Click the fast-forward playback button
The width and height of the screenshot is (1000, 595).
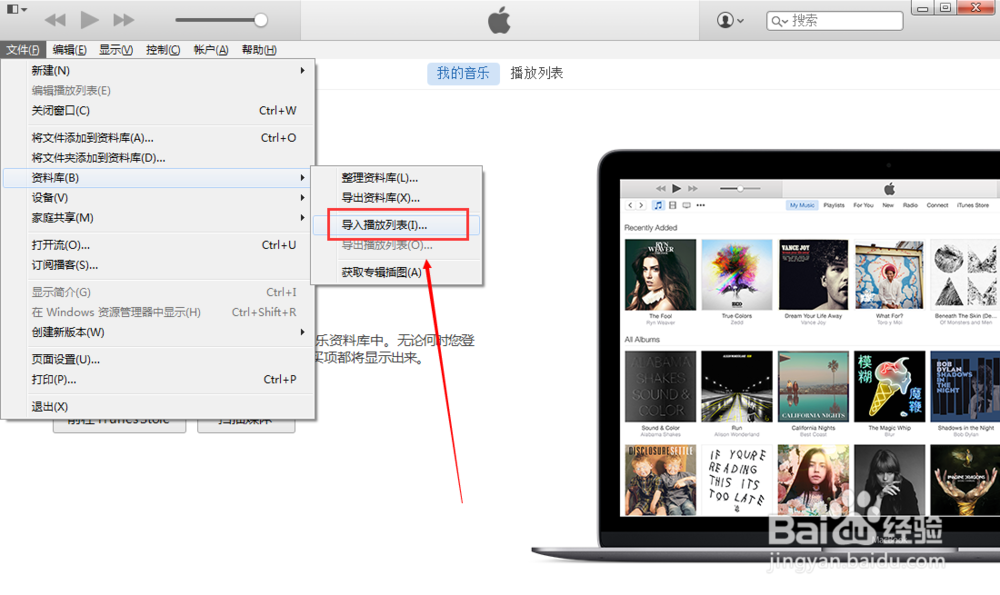pos(124,20)
